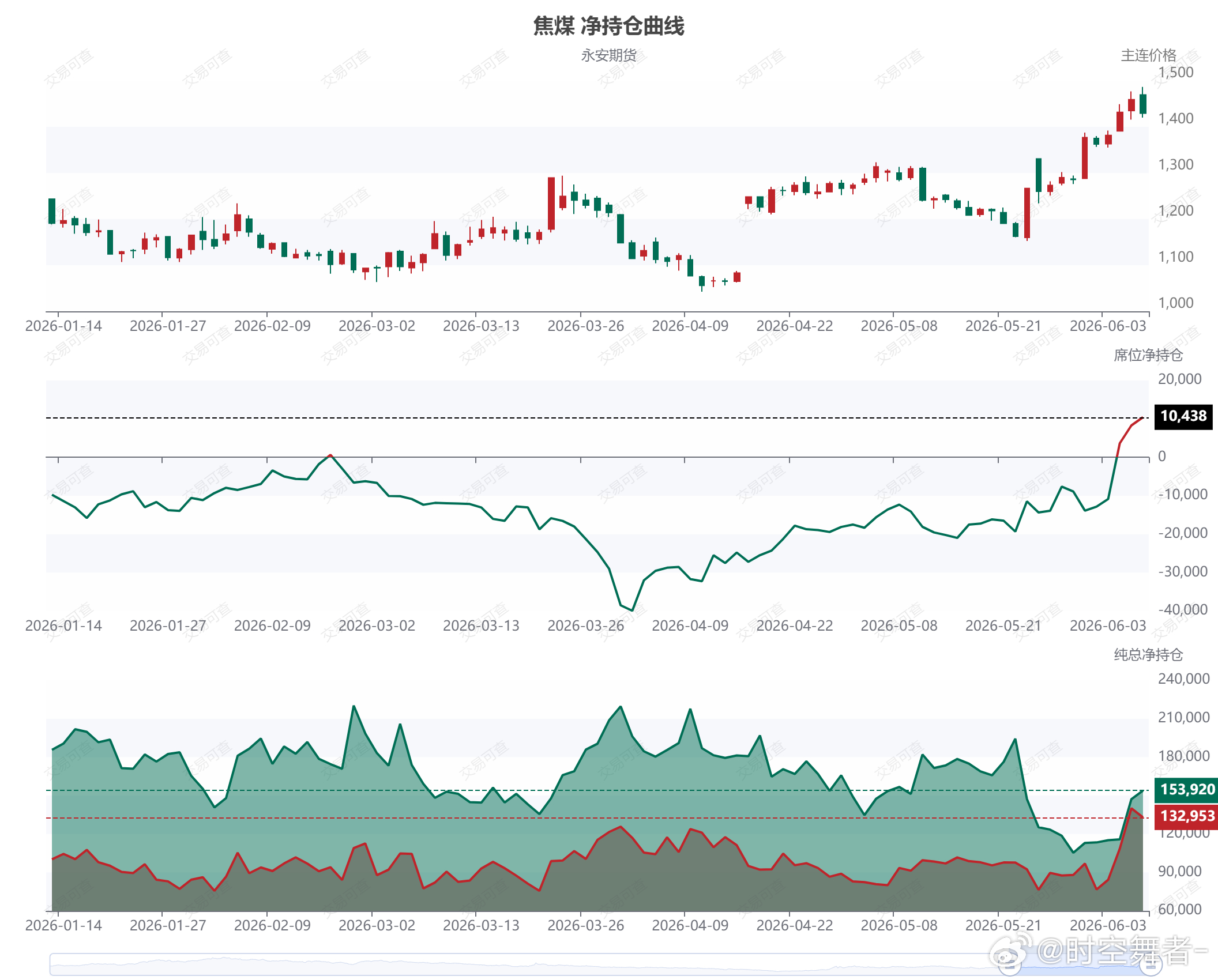
Task: Click the subtitle 永安期货
Action: point(609,55)
